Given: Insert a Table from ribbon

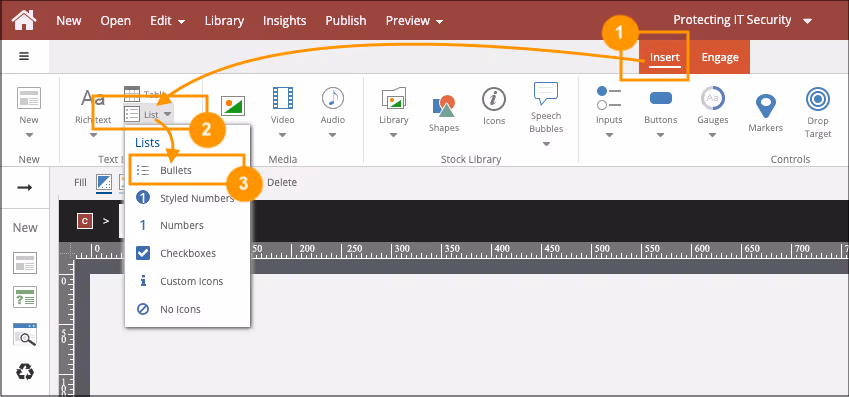Looking at the screenshot, I should pyautogui.click(x=145, y=94).
